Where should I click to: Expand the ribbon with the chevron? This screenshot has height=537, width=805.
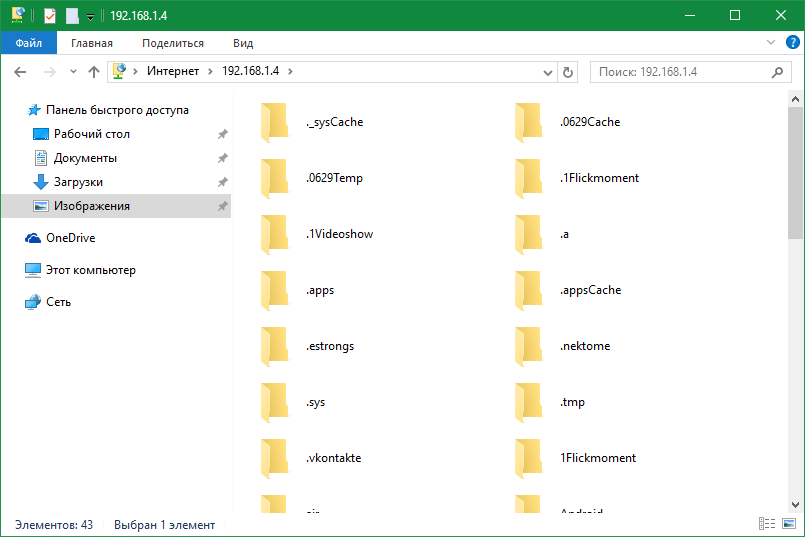[x=771, y=43]
